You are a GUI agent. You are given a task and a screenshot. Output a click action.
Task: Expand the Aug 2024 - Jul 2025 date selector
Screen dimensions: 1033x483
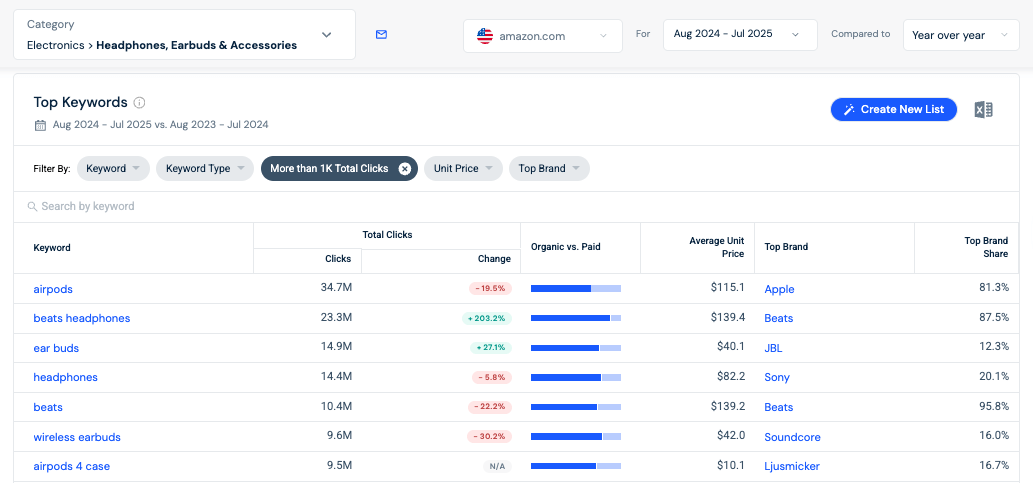tap(739, 34)
